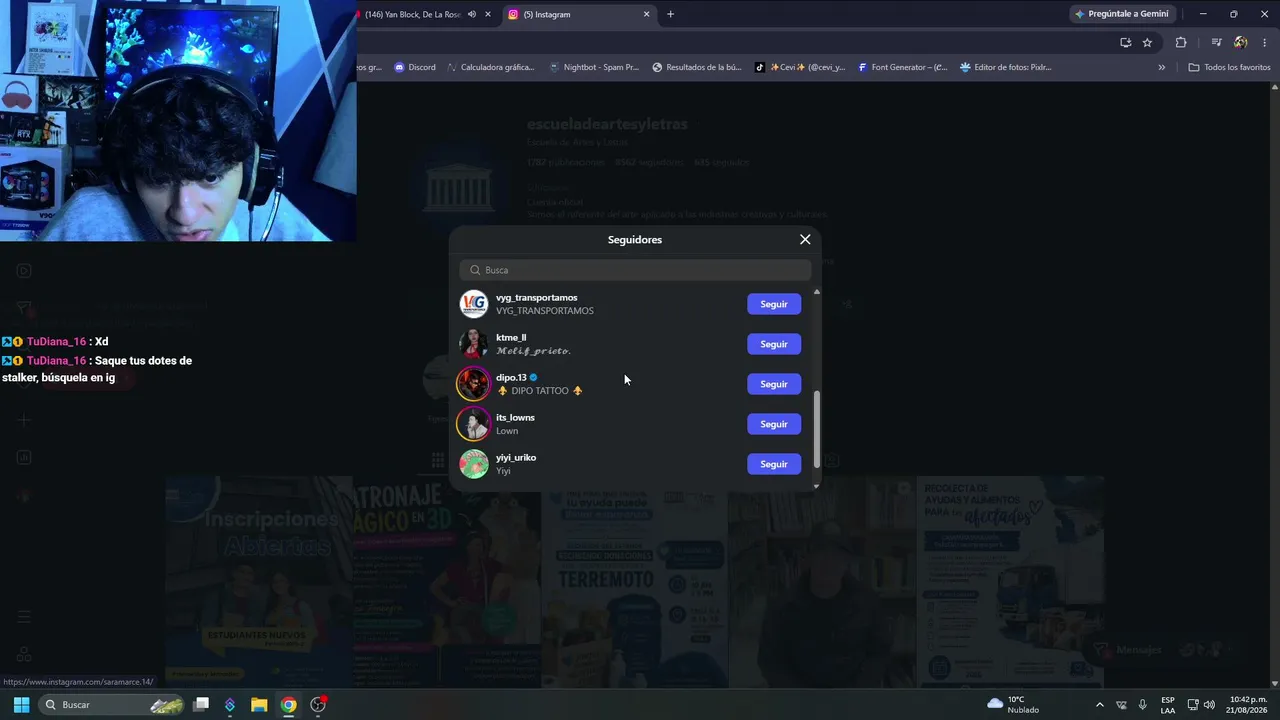This screenshot has width=1280, height=720.
Task: Click the Pregúntale a Gemini button
Action: click(x=1121, y=14)
